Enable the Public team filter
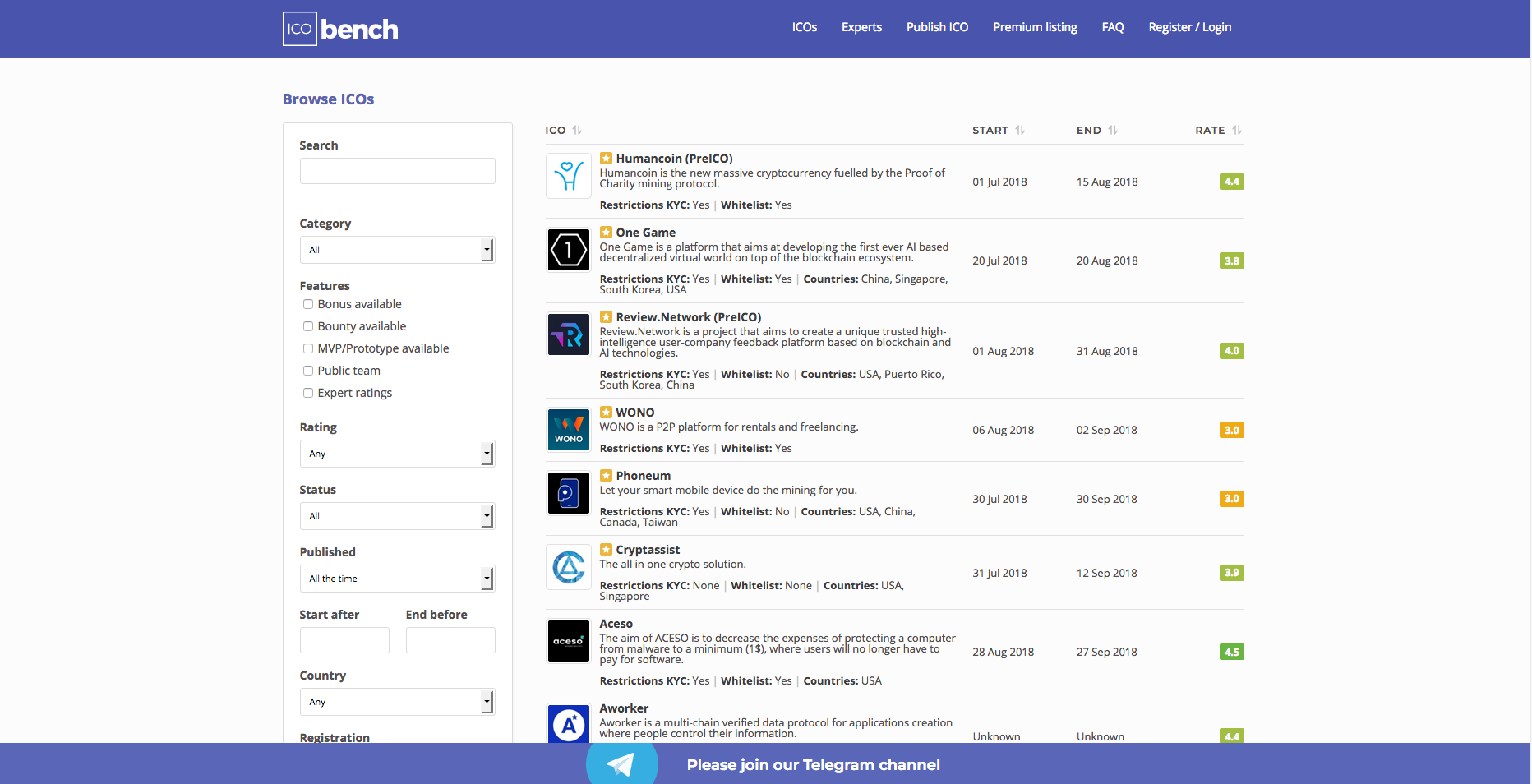Viewport: 1532px width, 784px height. point(308,371)
